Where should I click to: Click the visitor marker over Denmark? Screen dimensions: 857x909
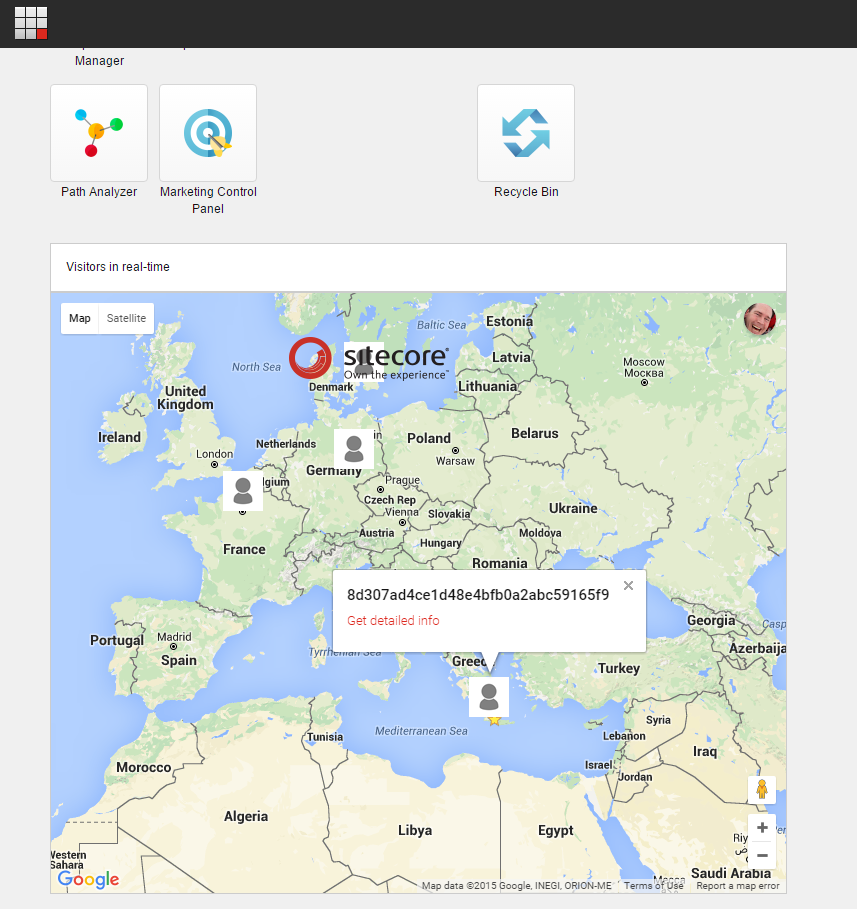click(x=364, y=362)
